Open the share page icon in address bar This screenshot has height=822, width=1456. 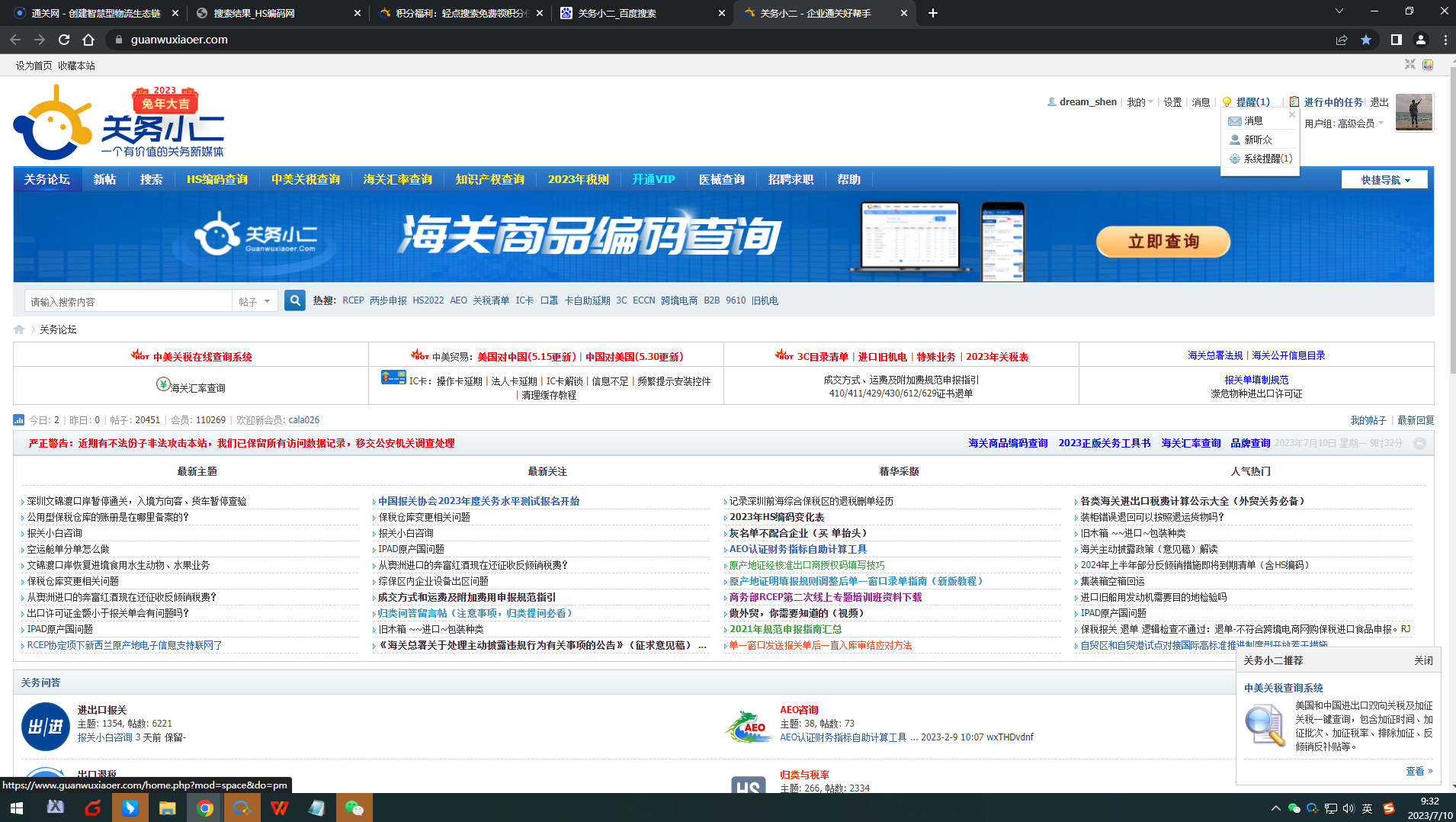point(1342,40)
